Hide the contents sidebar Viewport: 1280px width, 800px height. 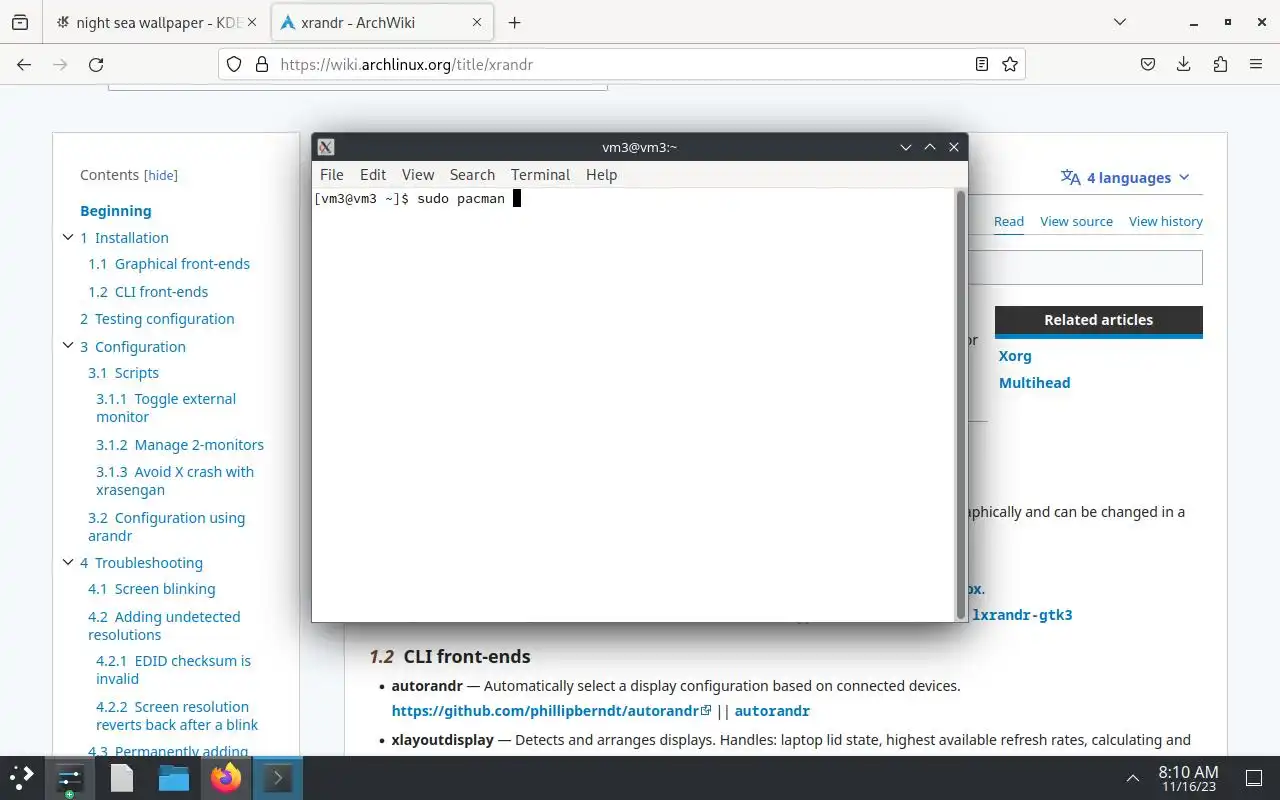pyautogui.click(x=161, y=175)
